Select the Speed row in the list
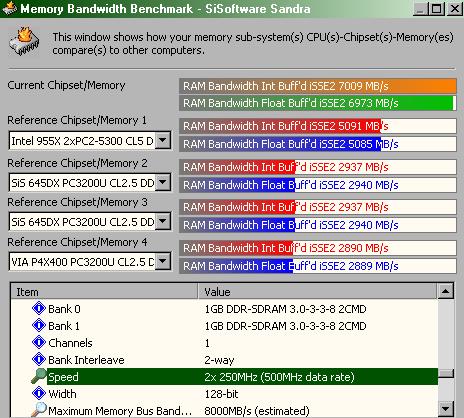The height and width of the screenshot is (418, 464). click(242, 377)
